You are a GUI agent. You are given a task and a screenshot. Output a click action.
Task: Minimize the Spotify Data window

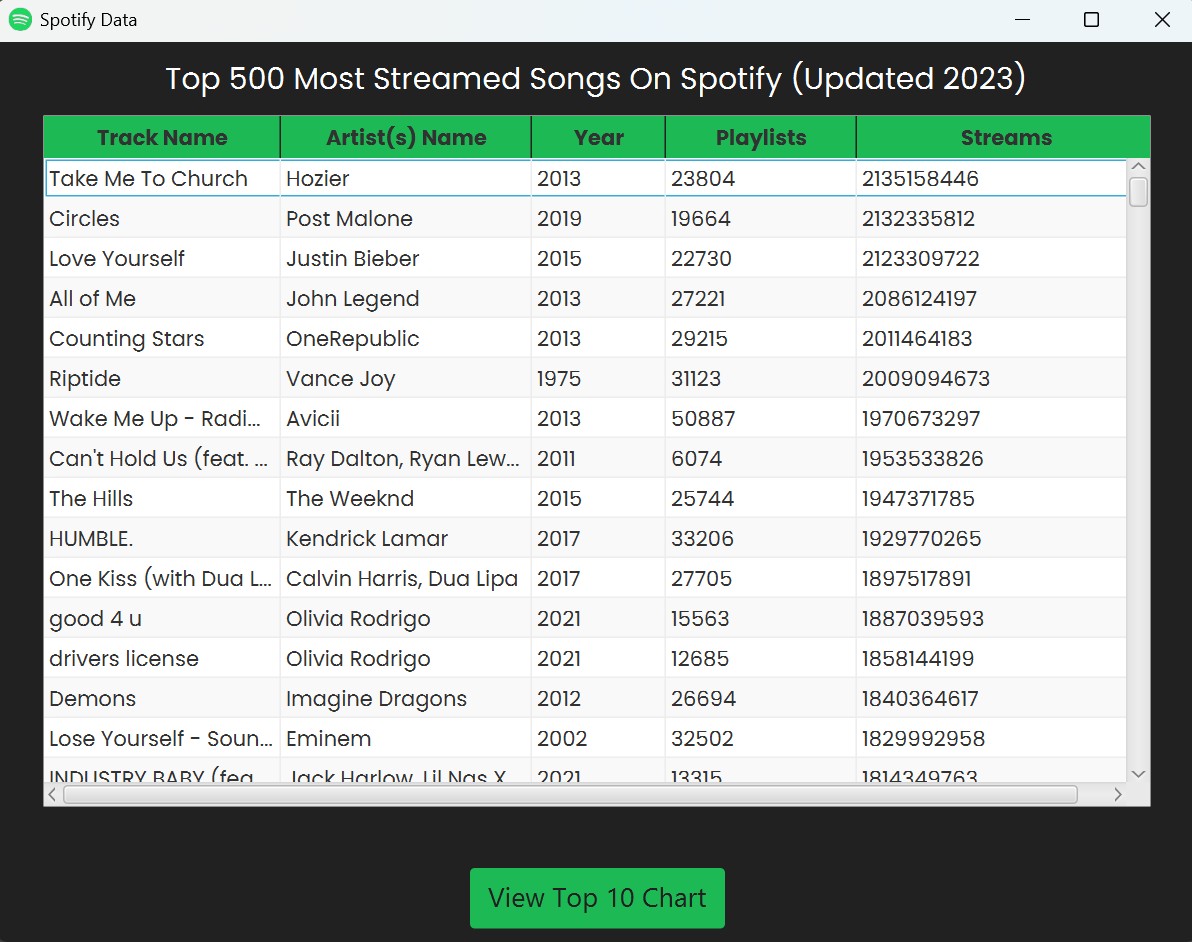click(x=1021, y=20)
